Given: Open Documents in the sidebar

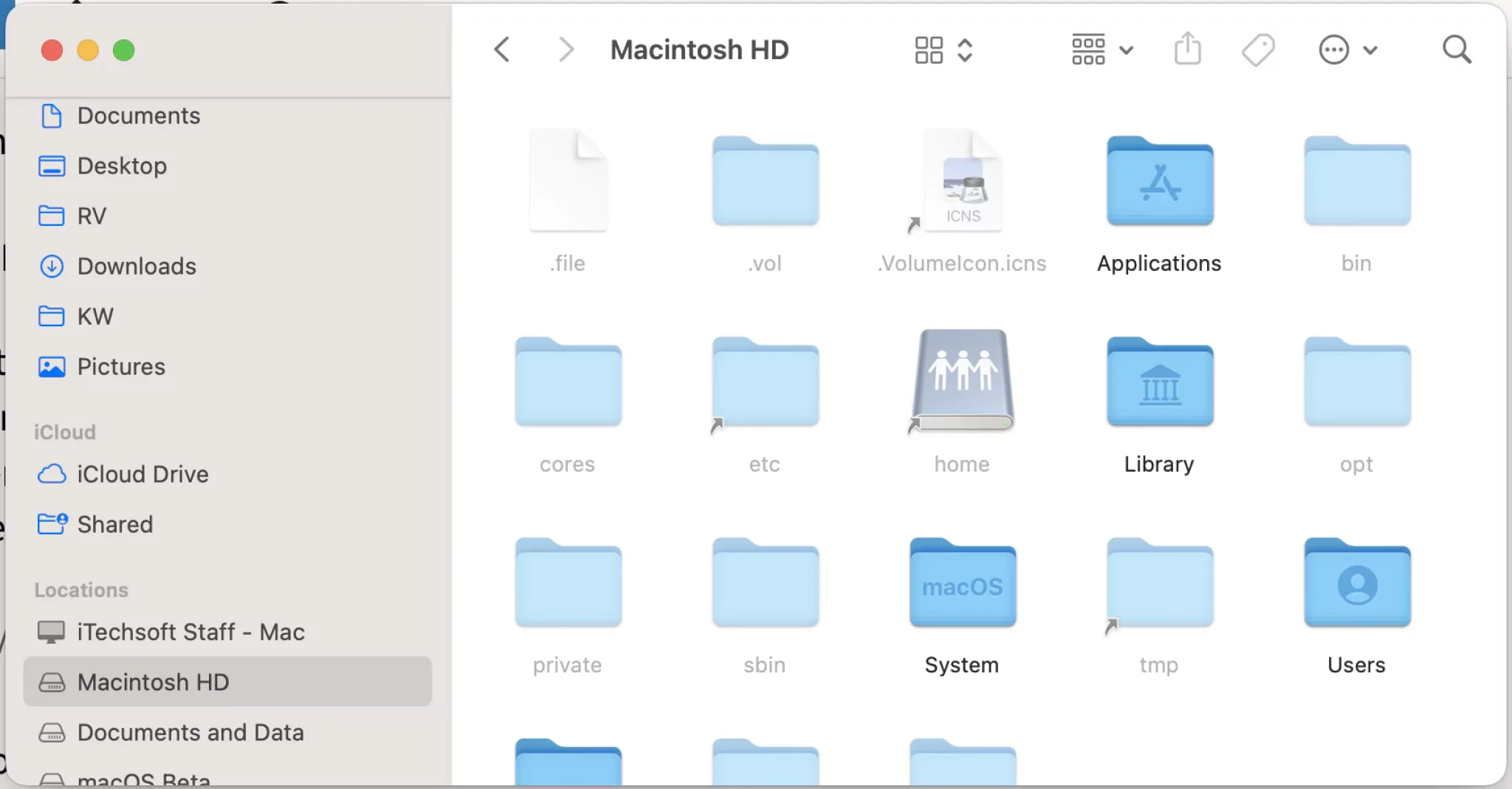Looking at the screenshot, I should point(227,116).
